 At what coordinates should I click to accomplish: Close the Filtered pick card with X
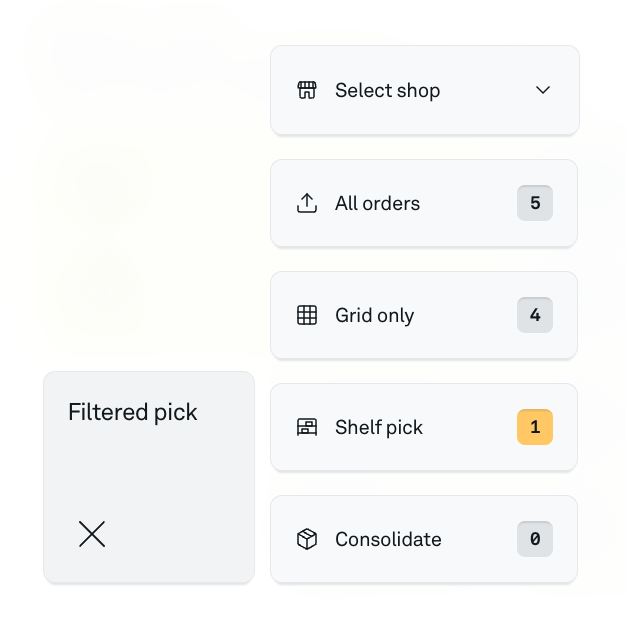[x=92, y=534]
